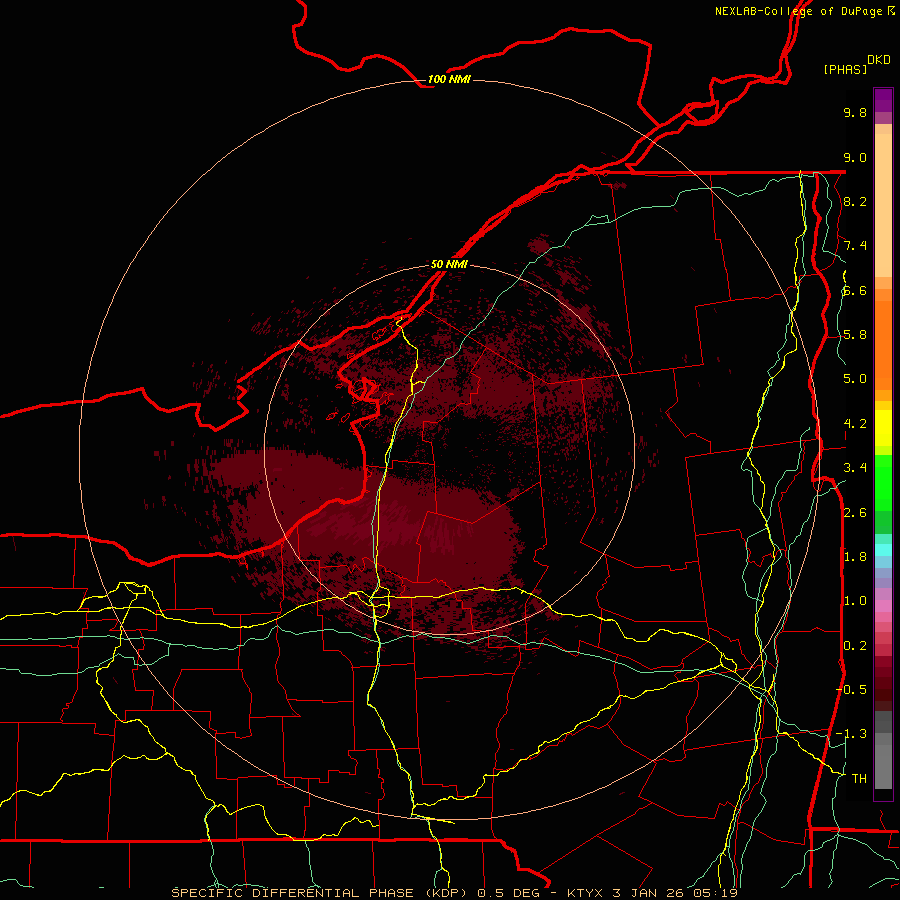The image size is (900, 900).
Task: Click the 5.8 value on the color scale
Action: tap(855, 335)
